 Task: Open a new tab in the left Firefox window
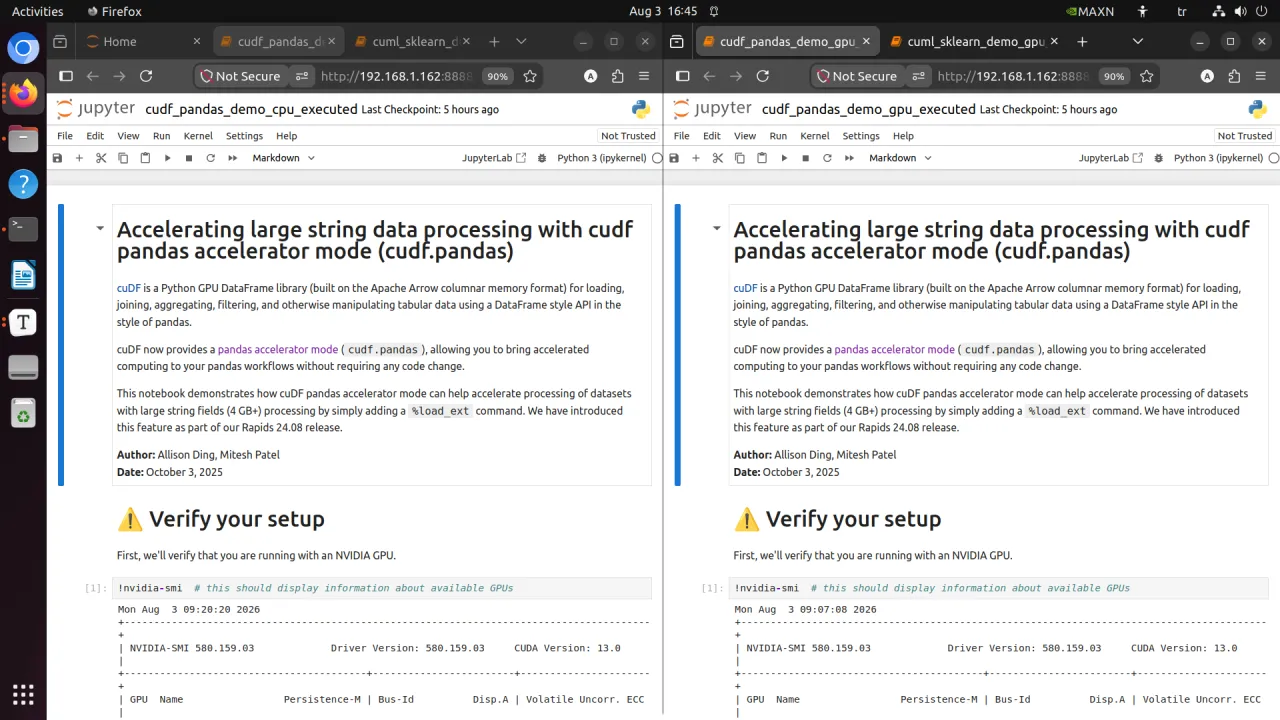coord(494,42)
